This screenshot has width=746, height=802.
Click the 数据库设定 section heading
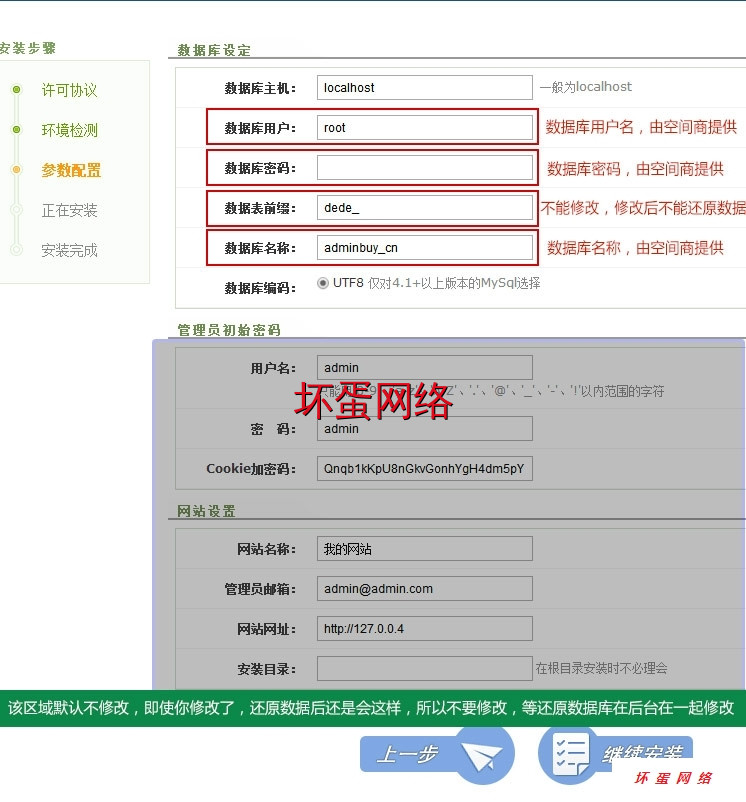coord(214,50)
